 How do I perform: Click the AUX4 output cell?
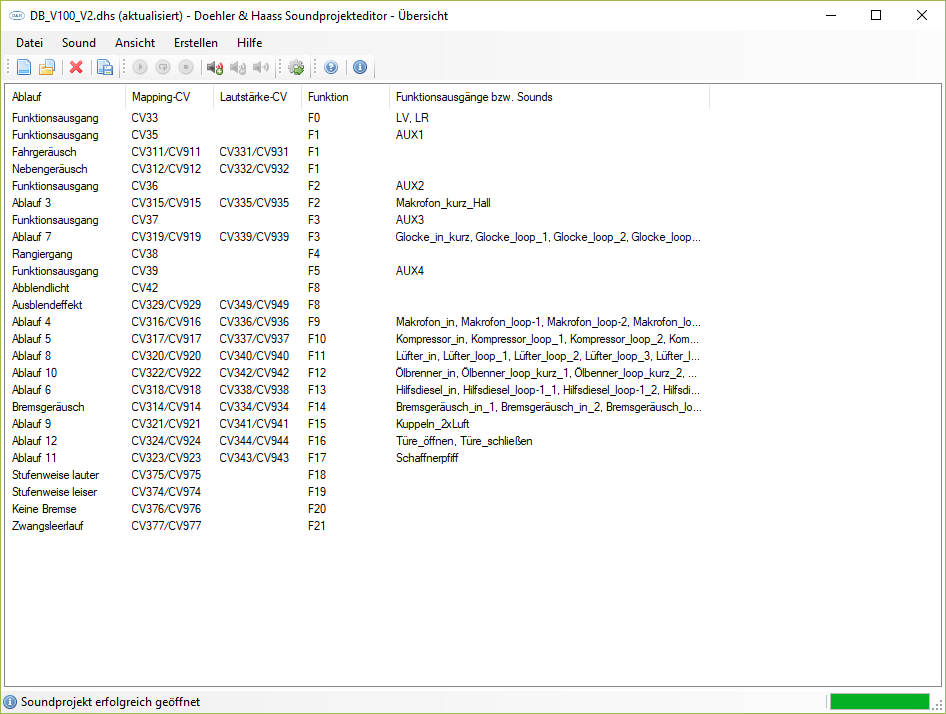point(410,271)
